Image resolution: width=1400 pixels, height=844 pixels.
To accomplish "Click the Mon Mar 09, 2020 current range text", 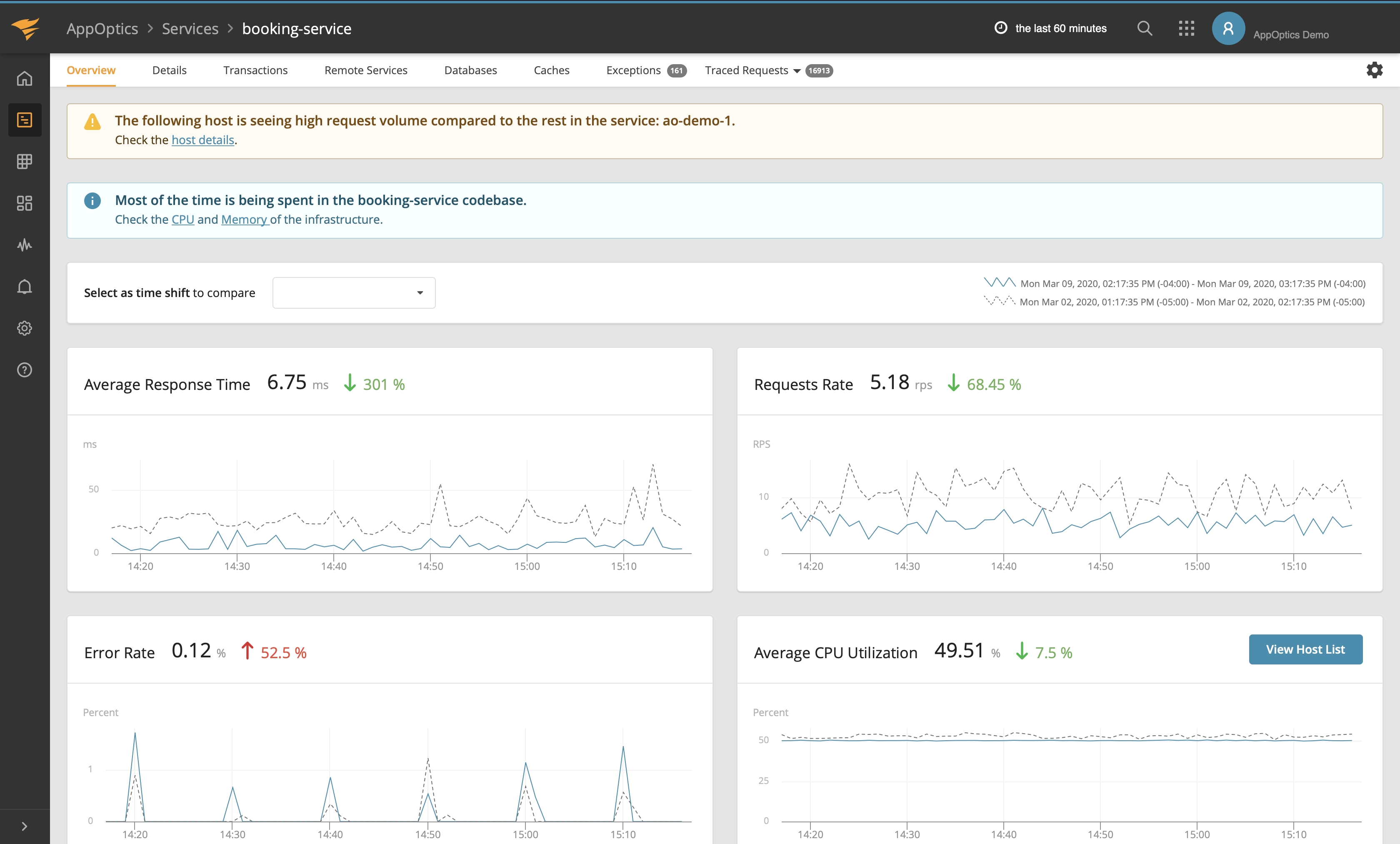I will click(1192, 283).
